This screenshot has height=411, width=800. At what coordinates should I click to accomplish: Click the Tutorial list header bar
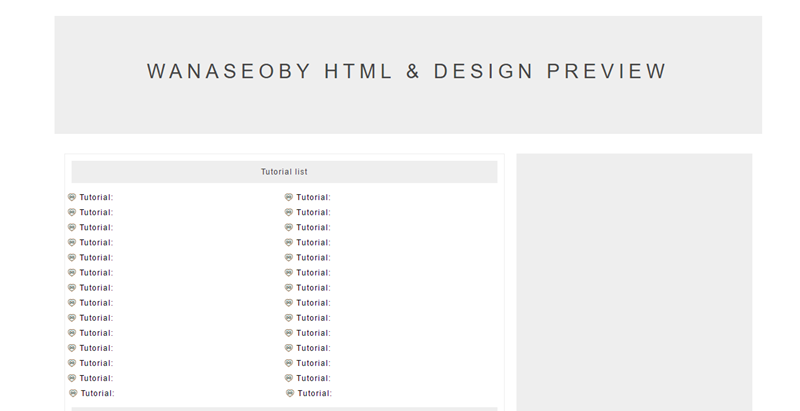pos(284,172)
